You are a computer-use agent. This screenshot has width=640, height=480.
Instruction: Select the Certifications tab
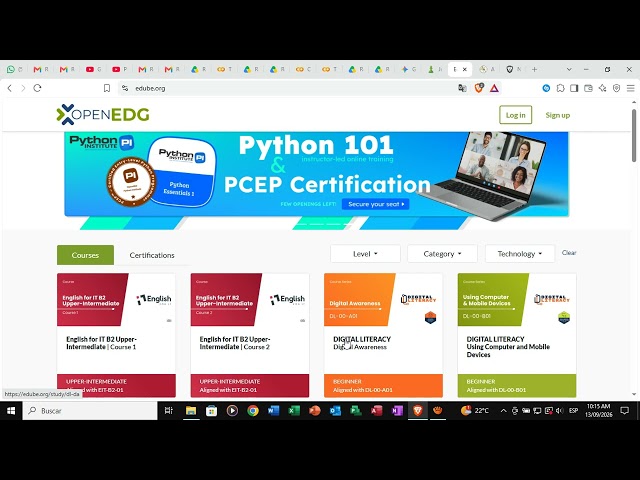152,255
